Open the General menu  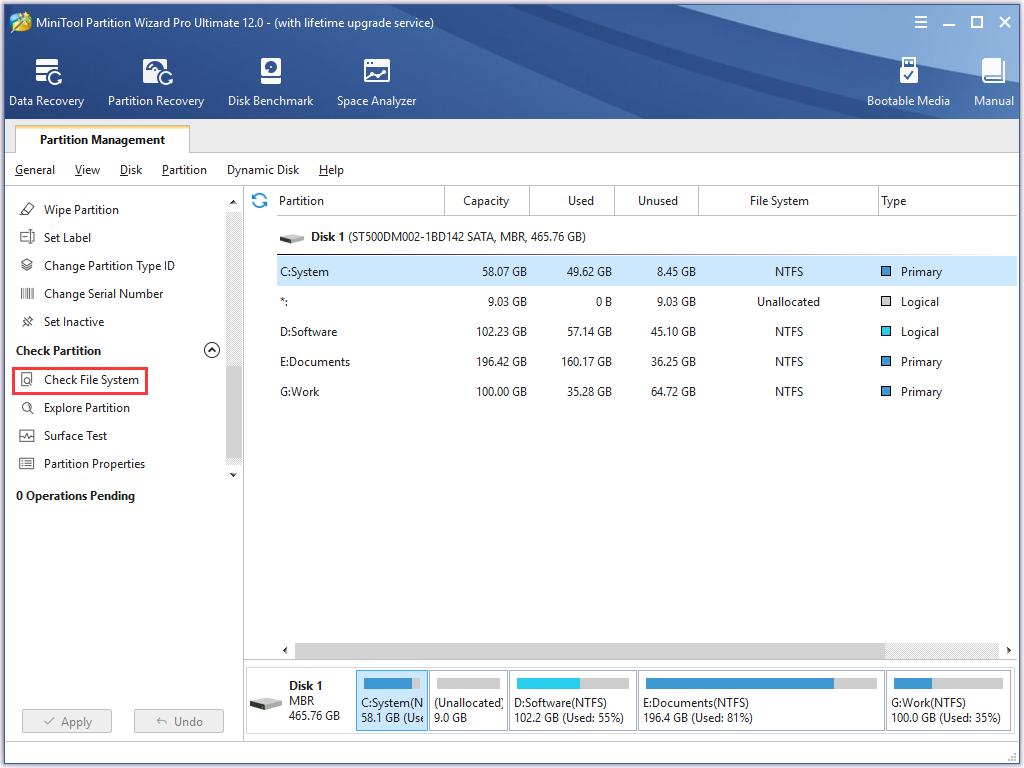point(35,170)
